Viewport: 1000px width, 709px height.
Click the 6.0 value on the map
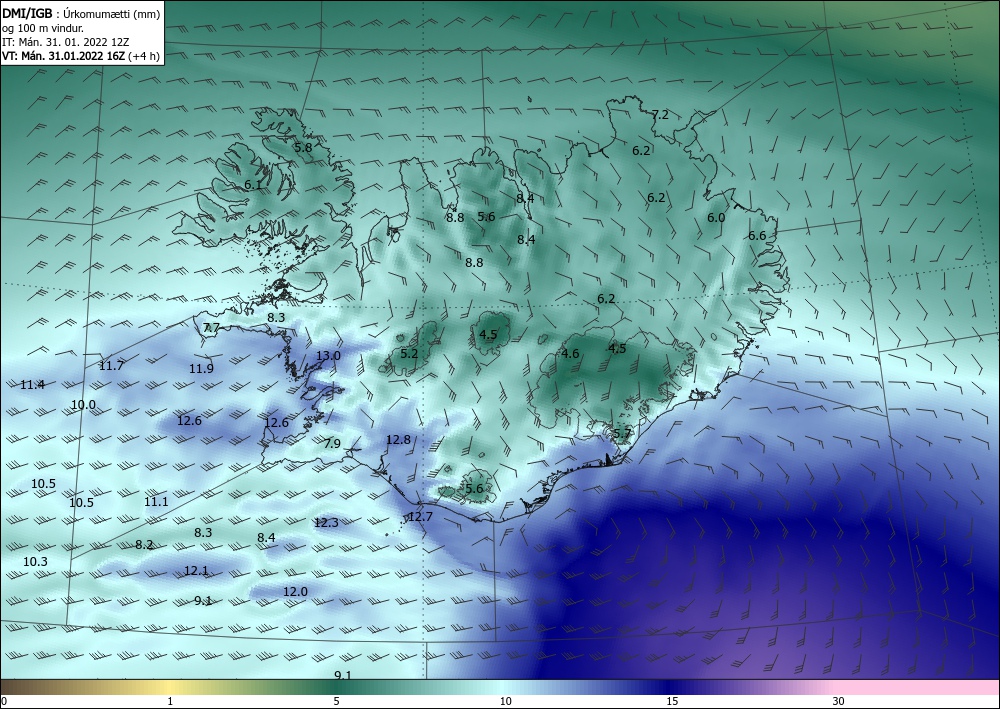pyautogui.click(x=716, y=217)
